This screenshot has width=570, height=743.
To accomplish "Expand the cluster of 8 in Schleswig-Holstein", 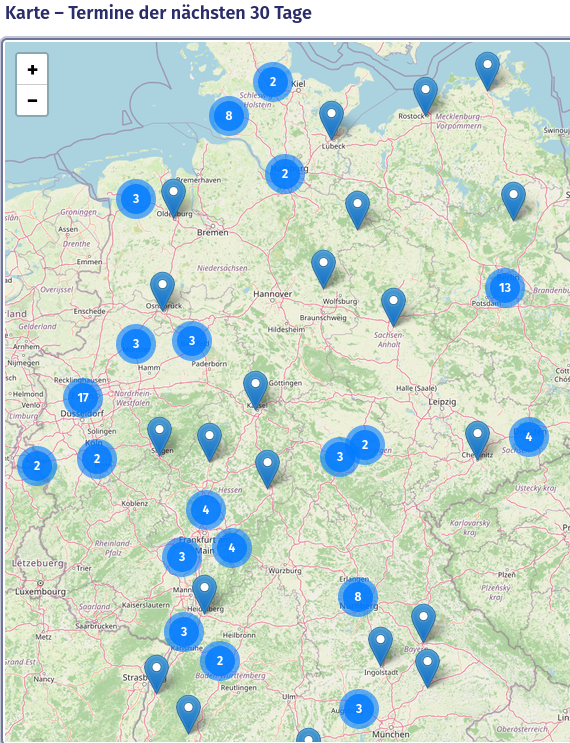I will tap(229, 116).
